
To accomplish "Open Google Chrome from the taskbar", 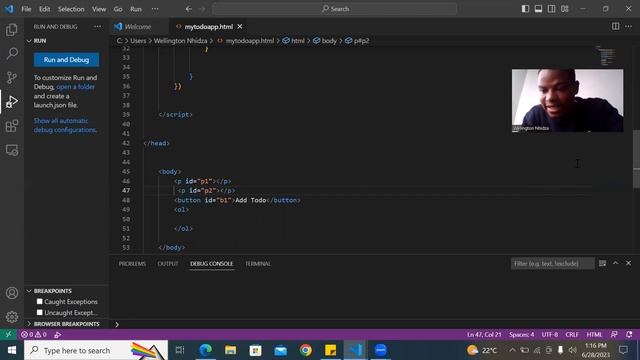I will (x=305, y=350).
